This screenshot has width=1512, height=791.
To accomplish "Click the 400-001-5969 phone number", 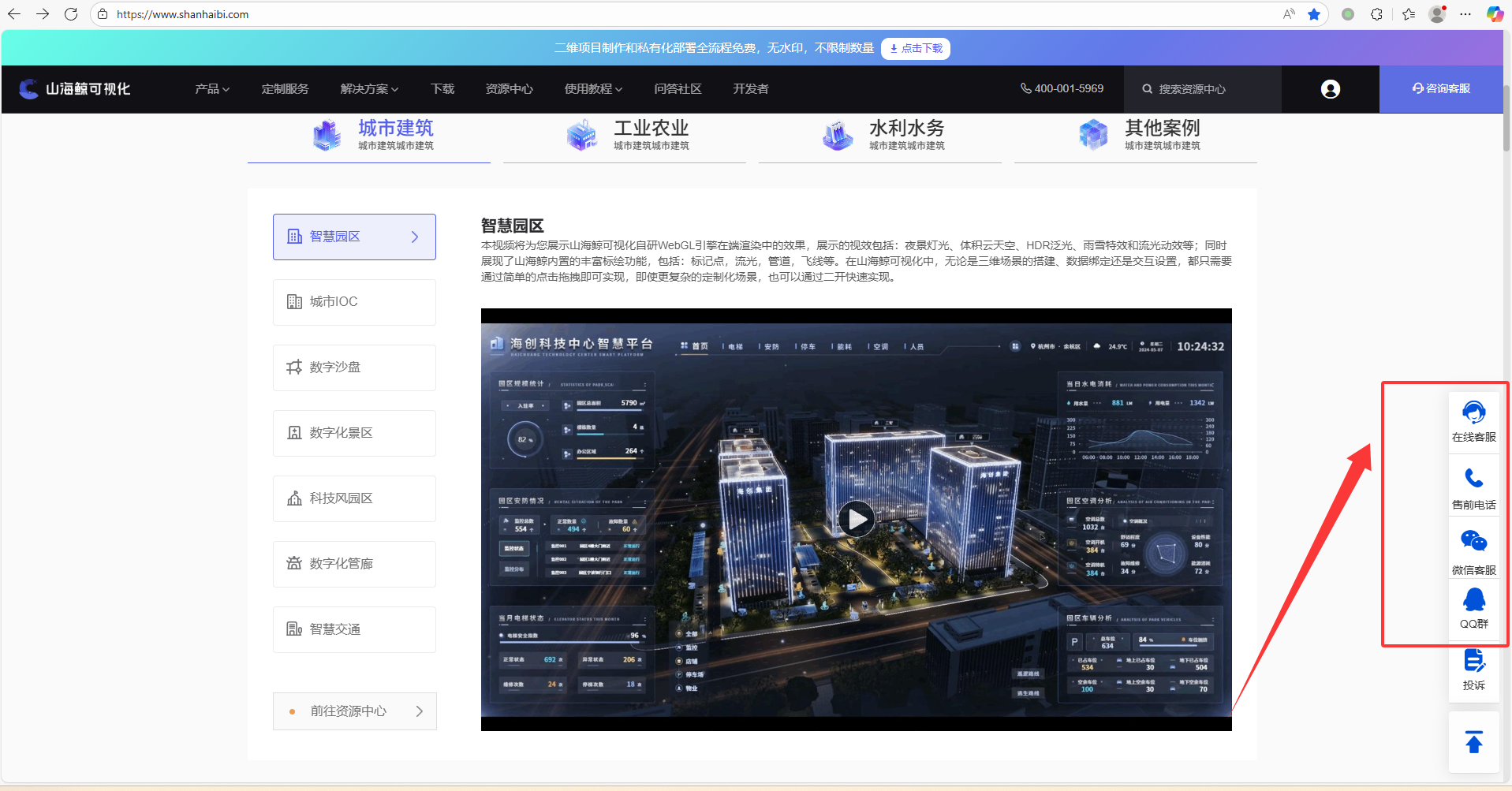I will click(1062, 88).
